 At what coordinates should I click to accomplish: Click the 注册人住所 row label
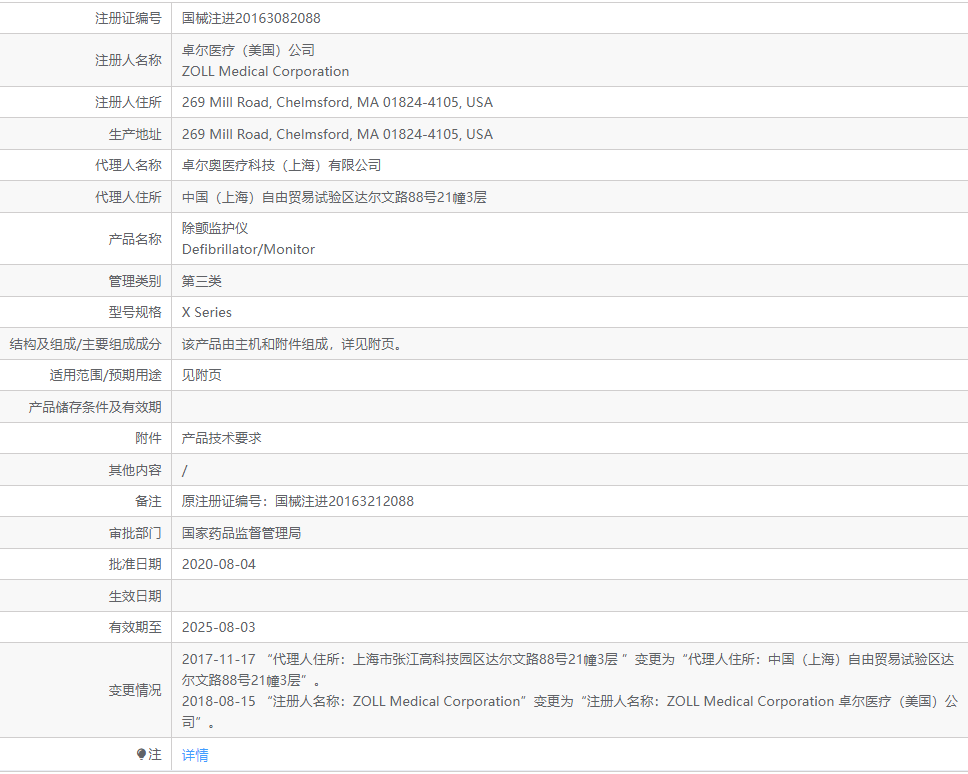pyautogui.click(x=128, y=102)
